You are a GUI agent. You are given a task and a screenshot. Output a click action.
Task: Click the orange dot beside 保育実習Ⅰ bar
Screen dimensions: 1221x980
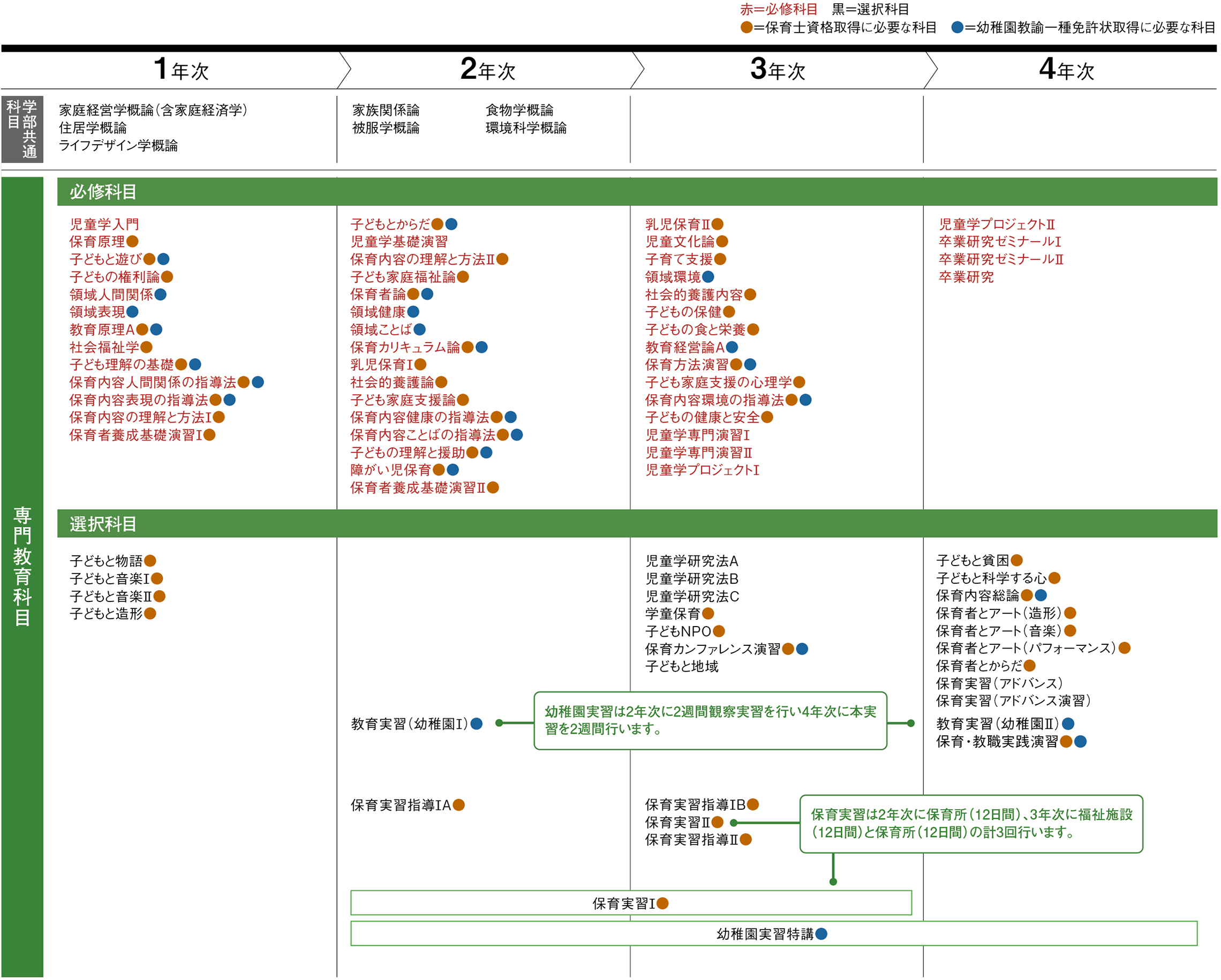pyautogui.click(x=662, y=903)
